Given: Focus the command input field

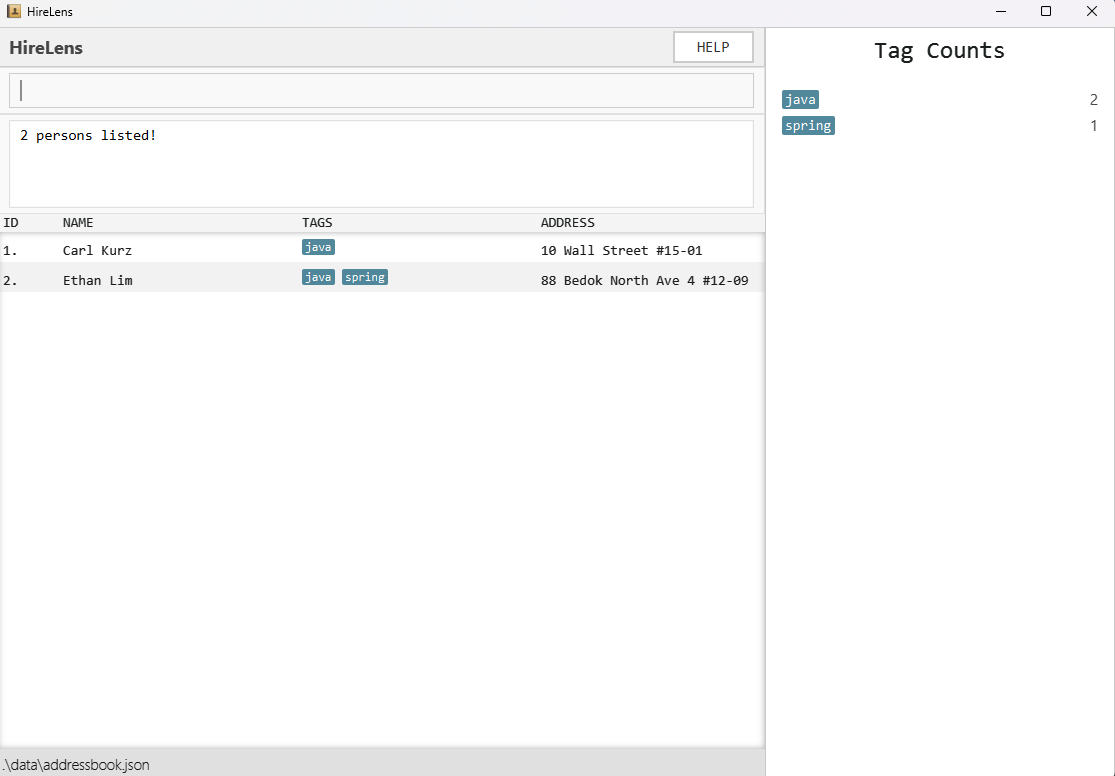Looking at the screenshot, I should tap(381, 90).
